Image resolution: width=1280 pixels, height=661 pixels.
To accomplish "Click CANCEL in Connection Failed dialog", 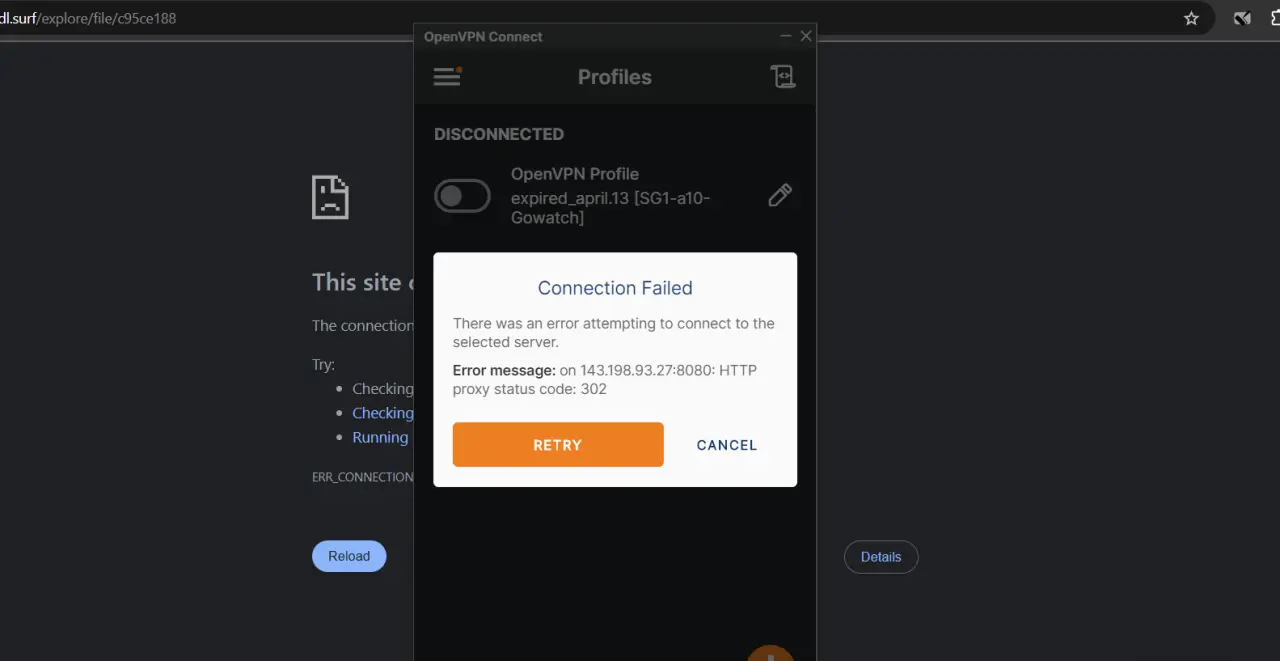I will click(x=727, y=445).
